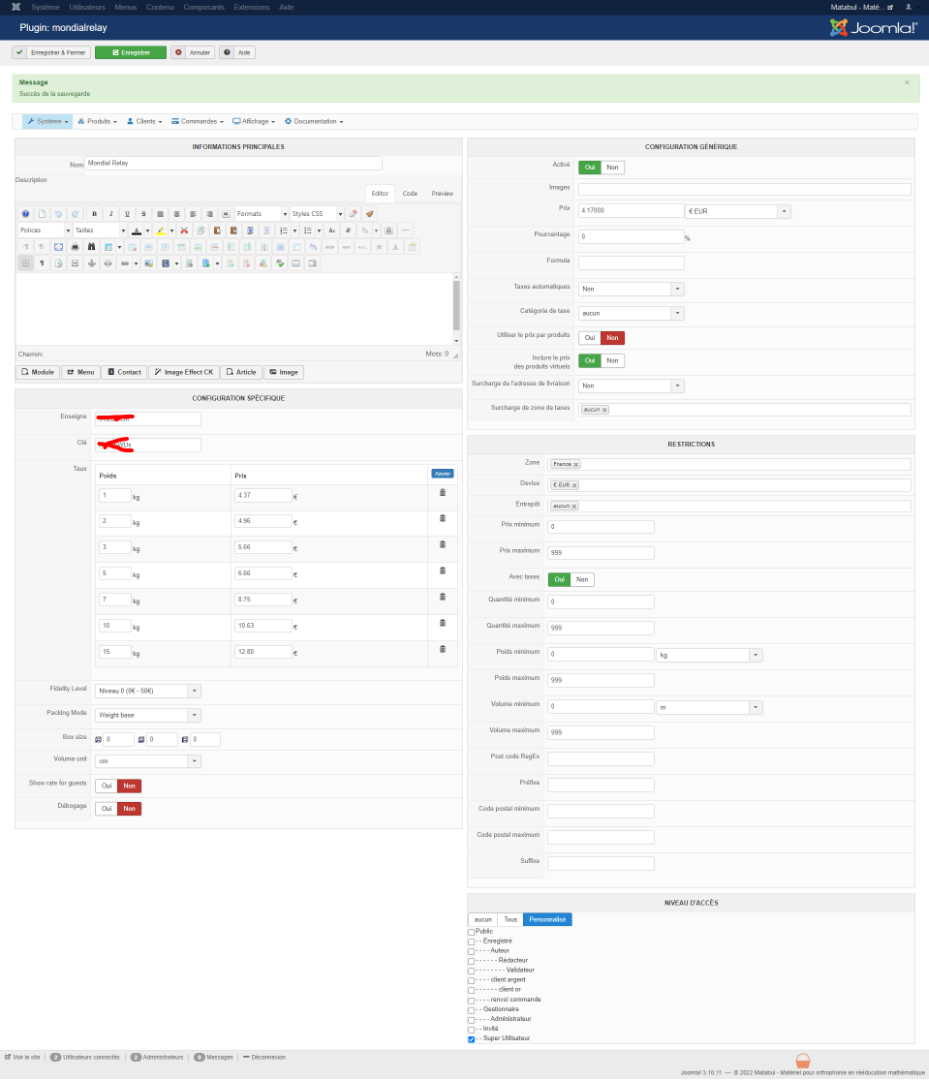This screenshot has height=1080, width=929.
Task: Open the Extensions menu in top bar
Action: tap(251, 7)
